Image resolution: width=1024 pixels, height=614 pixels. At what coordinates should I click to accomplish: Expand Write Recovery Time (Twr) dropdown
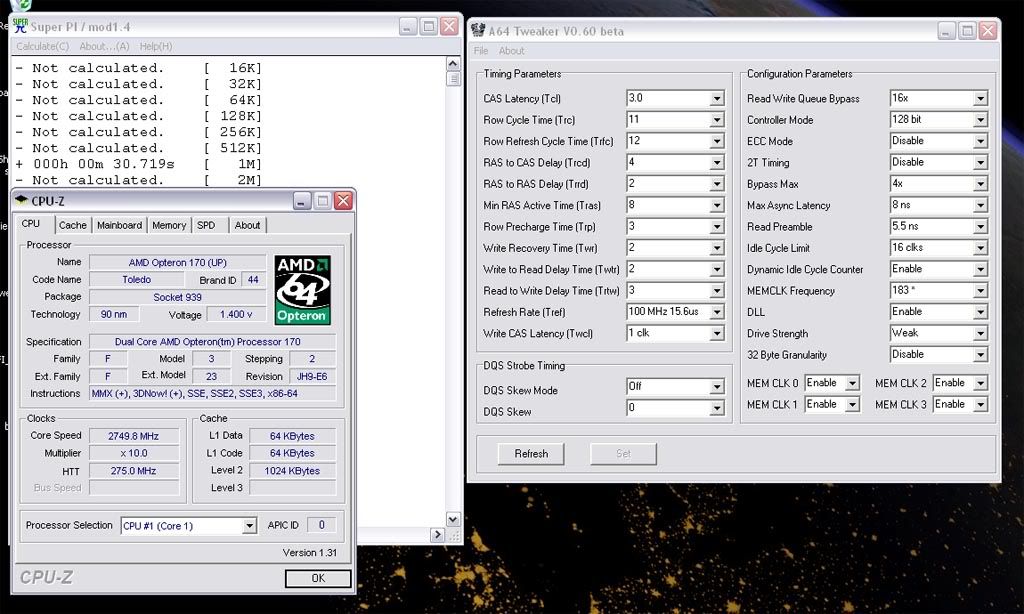716,248
